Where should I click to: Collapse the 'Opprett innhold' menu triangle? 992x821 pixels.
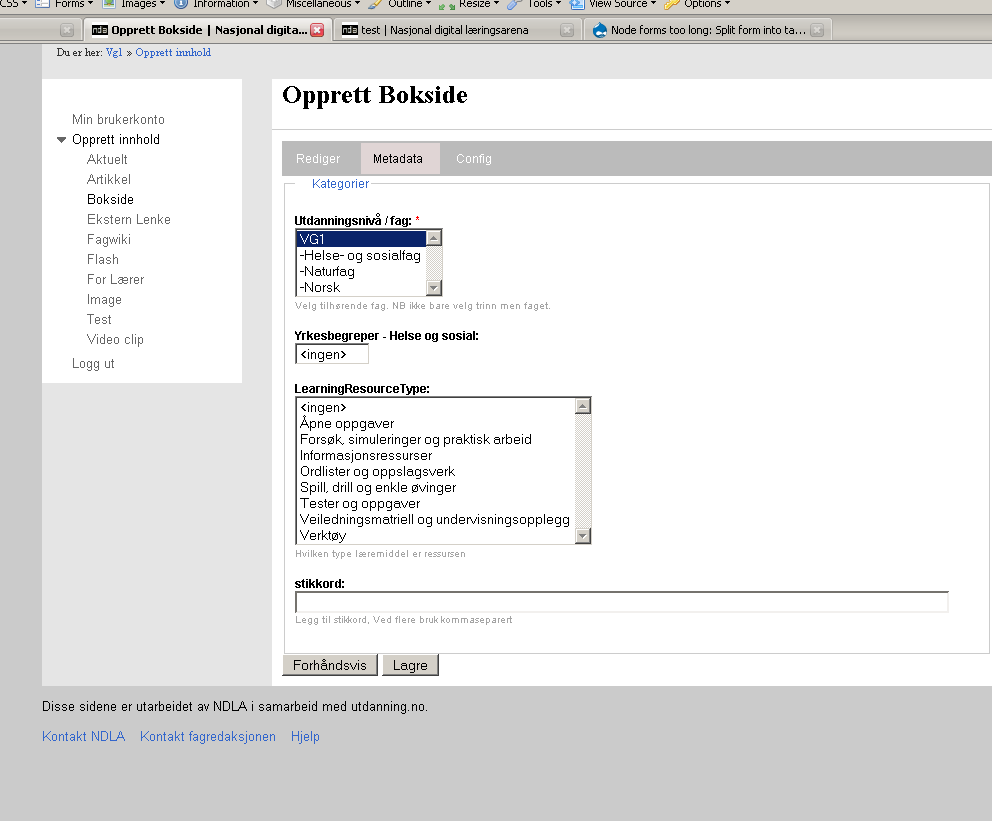61,140
